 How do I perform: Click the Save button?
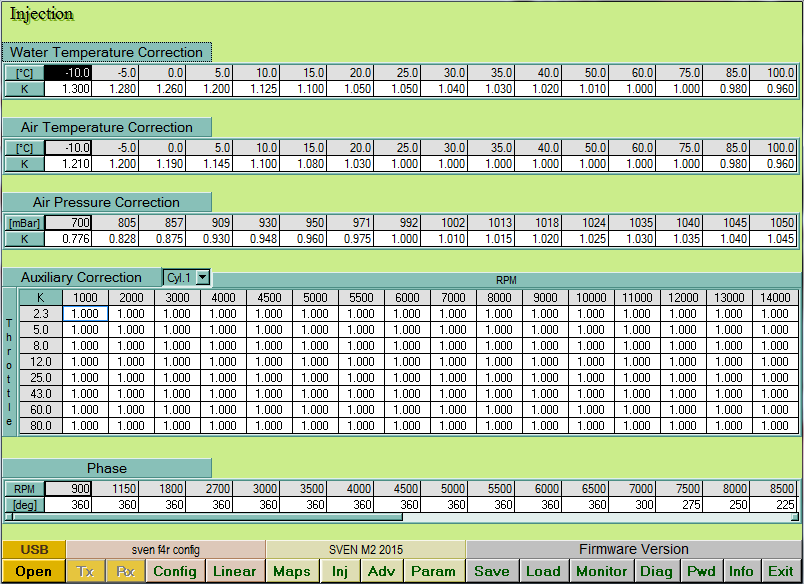point(492,571)
